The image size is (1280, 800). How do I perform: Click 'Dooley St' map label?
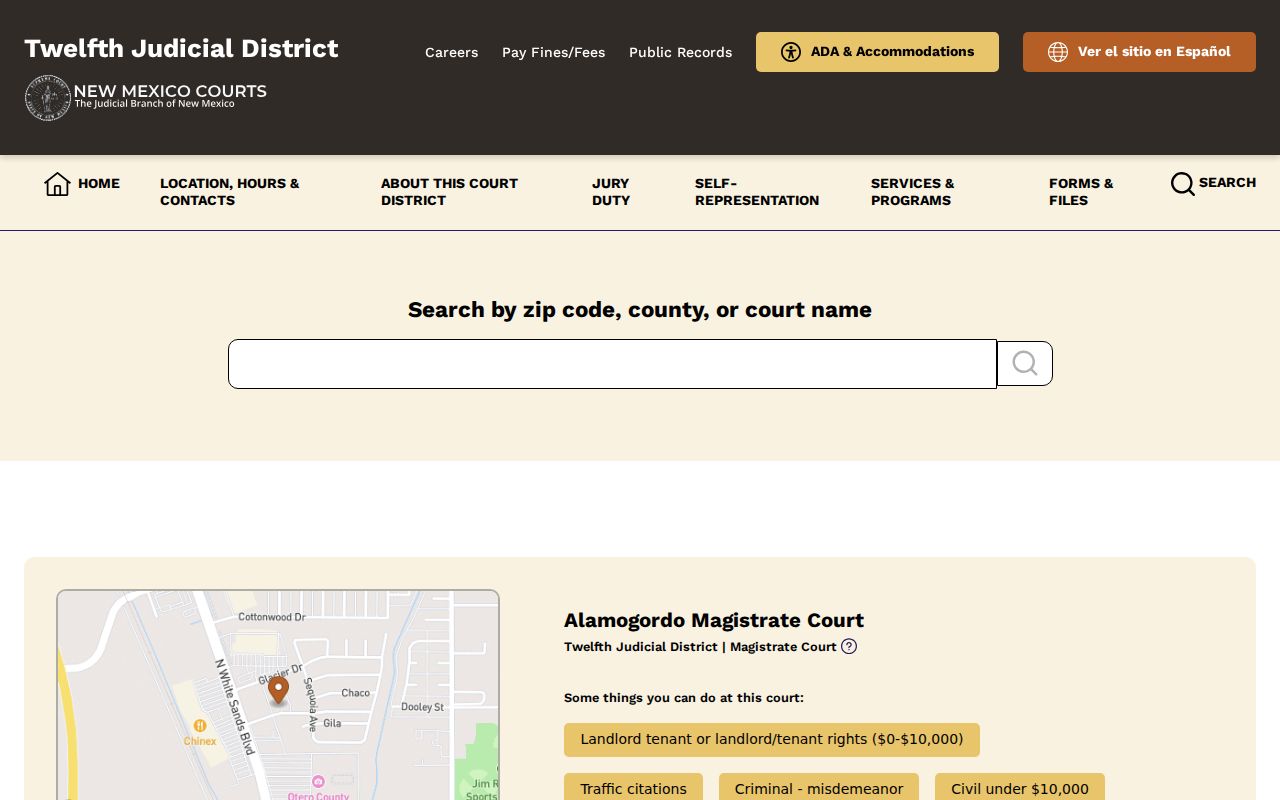click(x=423, y=707)
